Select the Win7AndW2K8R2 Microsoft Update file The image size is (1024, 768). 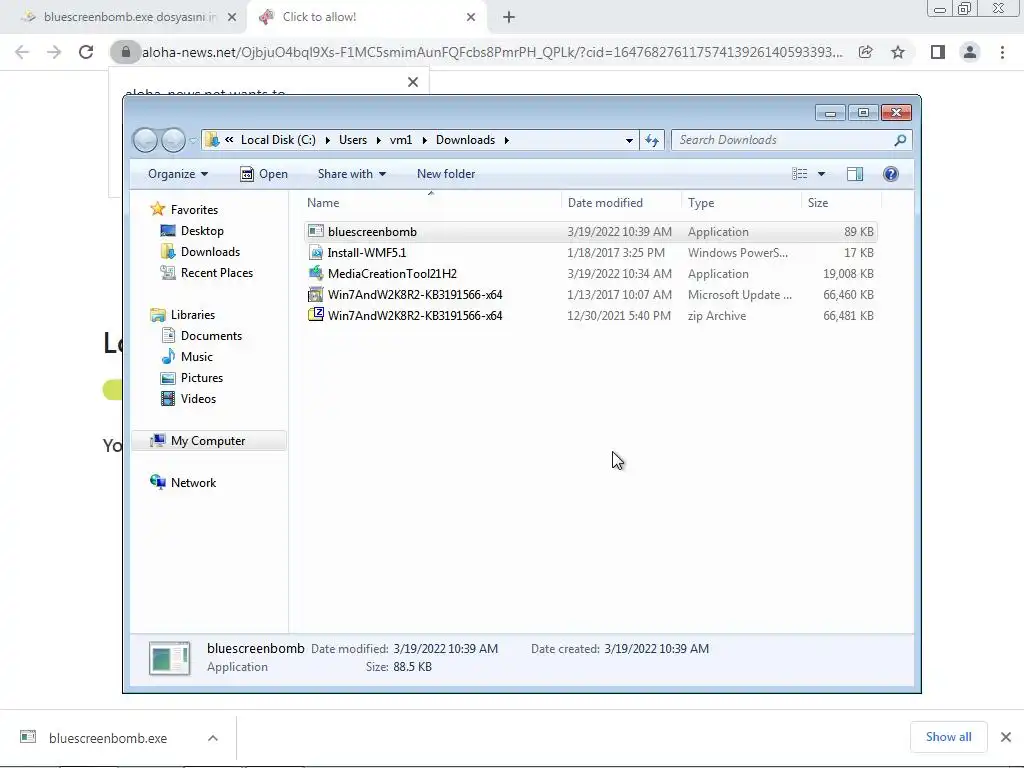click(x=590, y=295)
